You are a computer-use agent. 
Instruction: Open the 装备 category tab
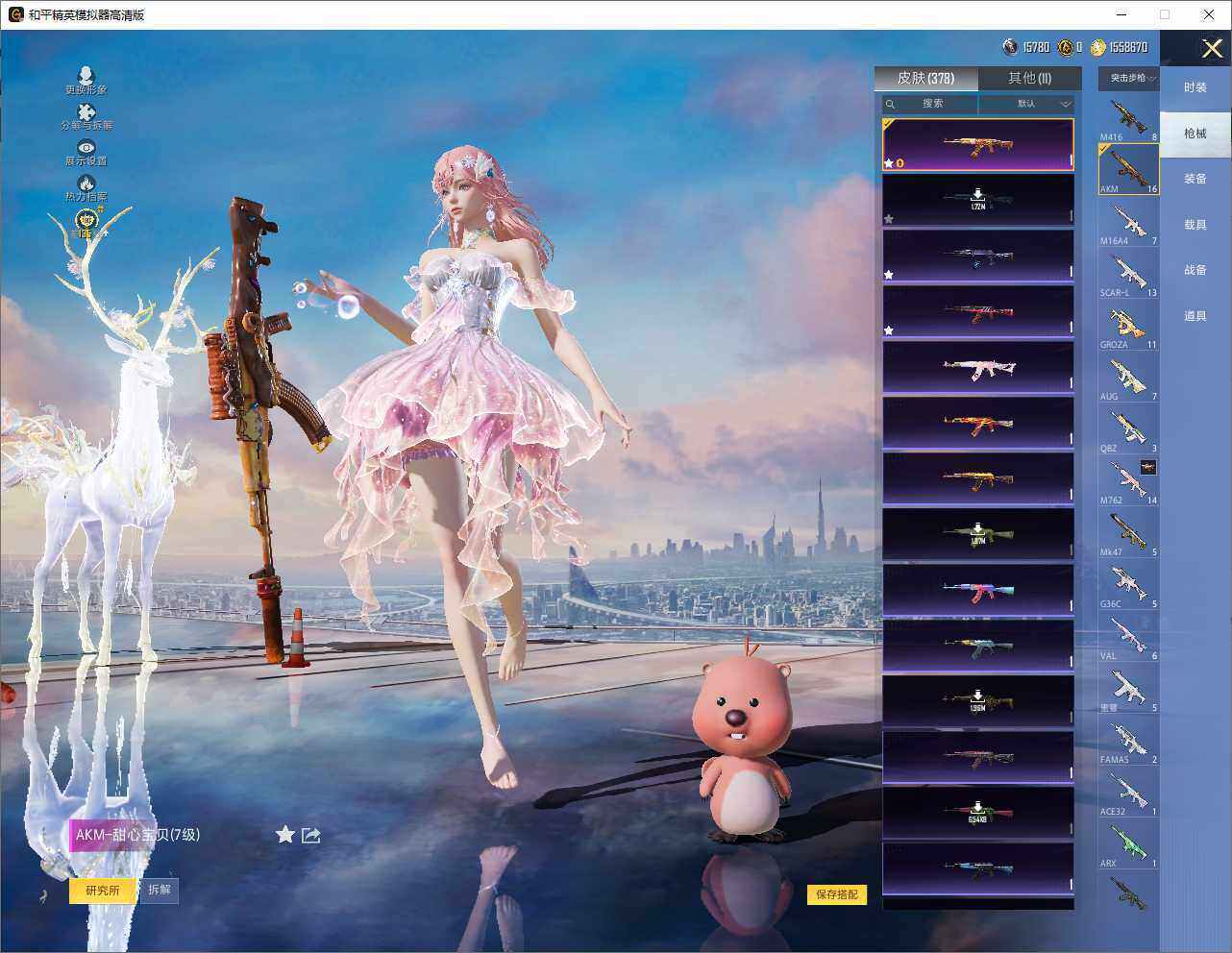[x=1195, y=179]
